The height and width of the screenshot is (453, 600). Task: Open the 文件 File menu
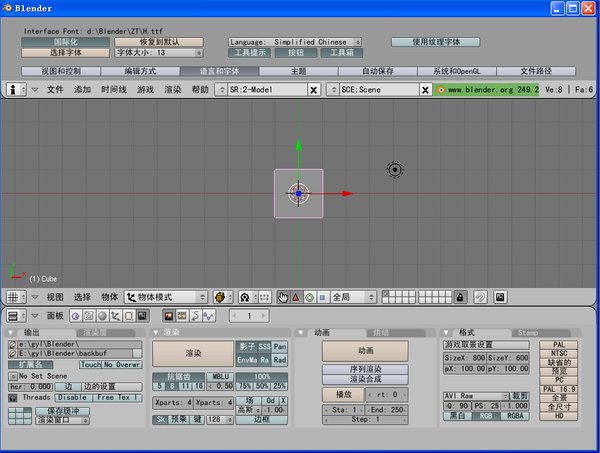54,89
